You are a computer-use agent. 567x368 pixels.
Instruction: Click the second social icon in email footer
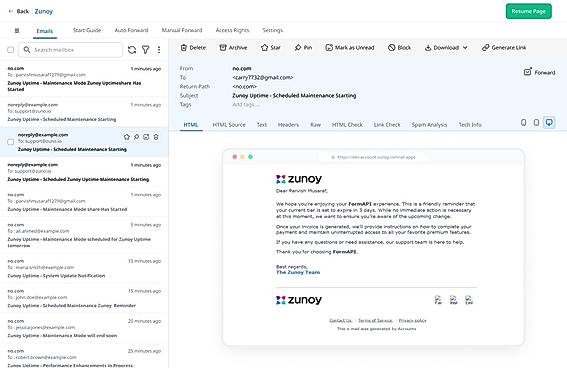pyautogui.click(x=453, y=300)
